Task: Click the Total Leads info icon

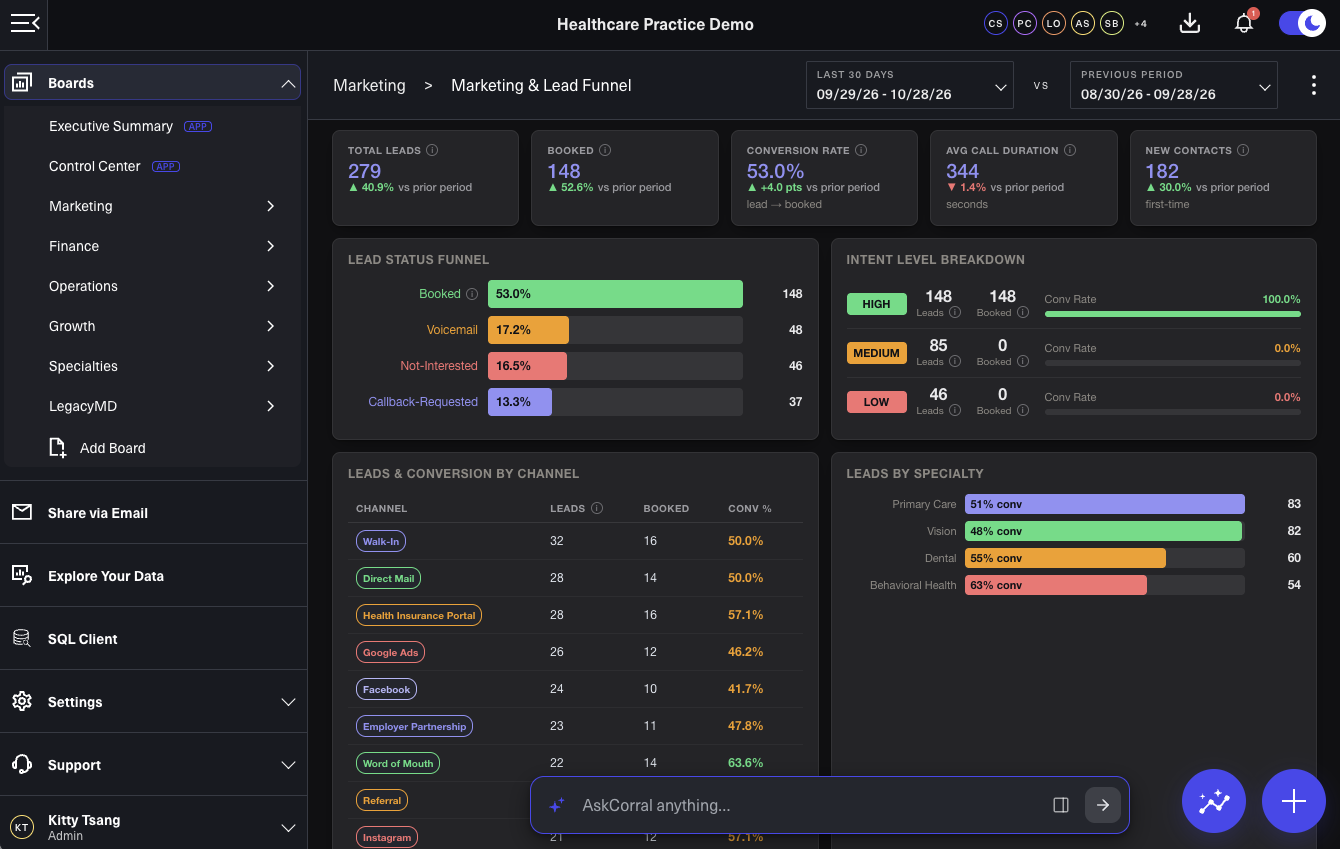Action: pos(433,150)
